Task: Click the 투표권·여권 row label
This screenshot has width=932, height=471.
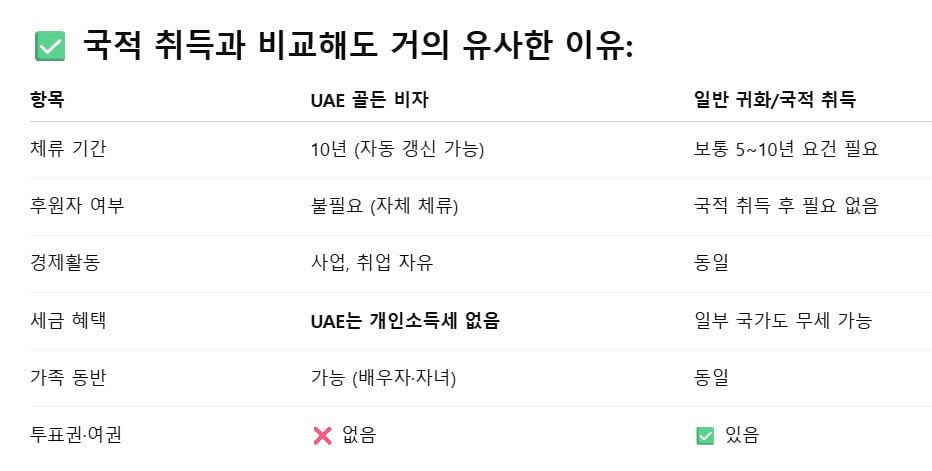Action: (75, 435)
